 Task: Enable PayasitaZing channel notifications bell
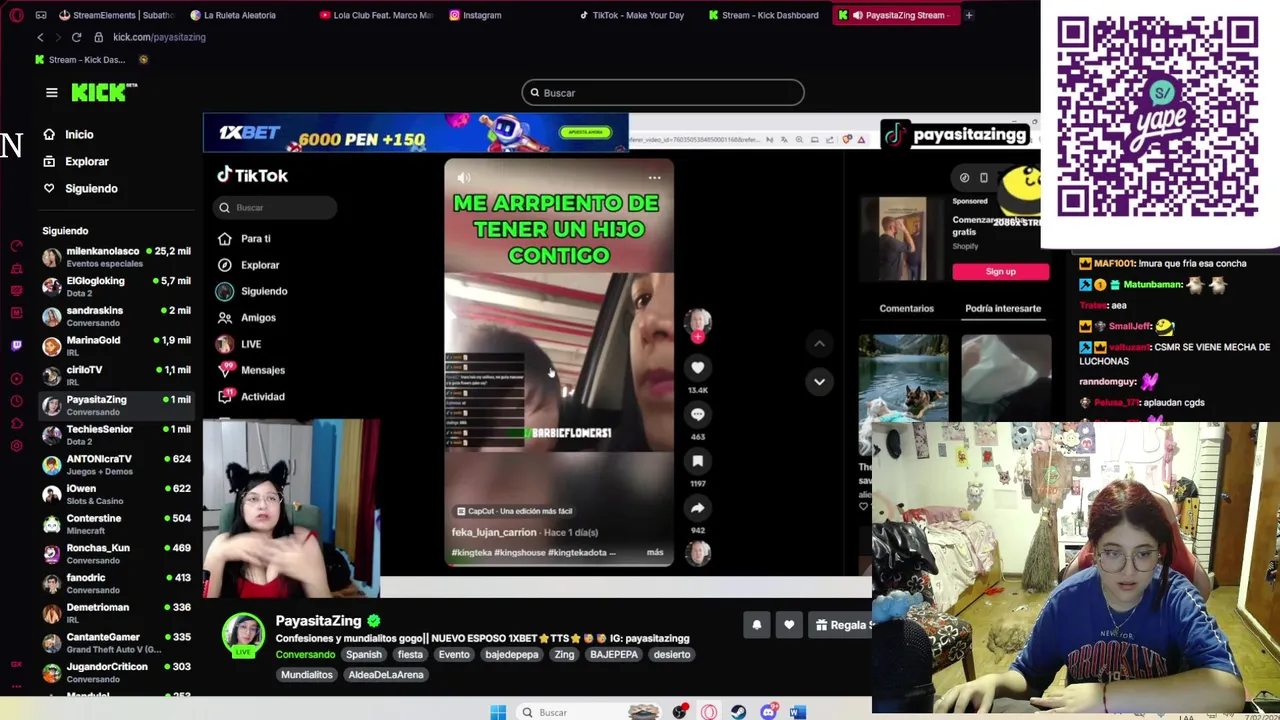point(757,625)
